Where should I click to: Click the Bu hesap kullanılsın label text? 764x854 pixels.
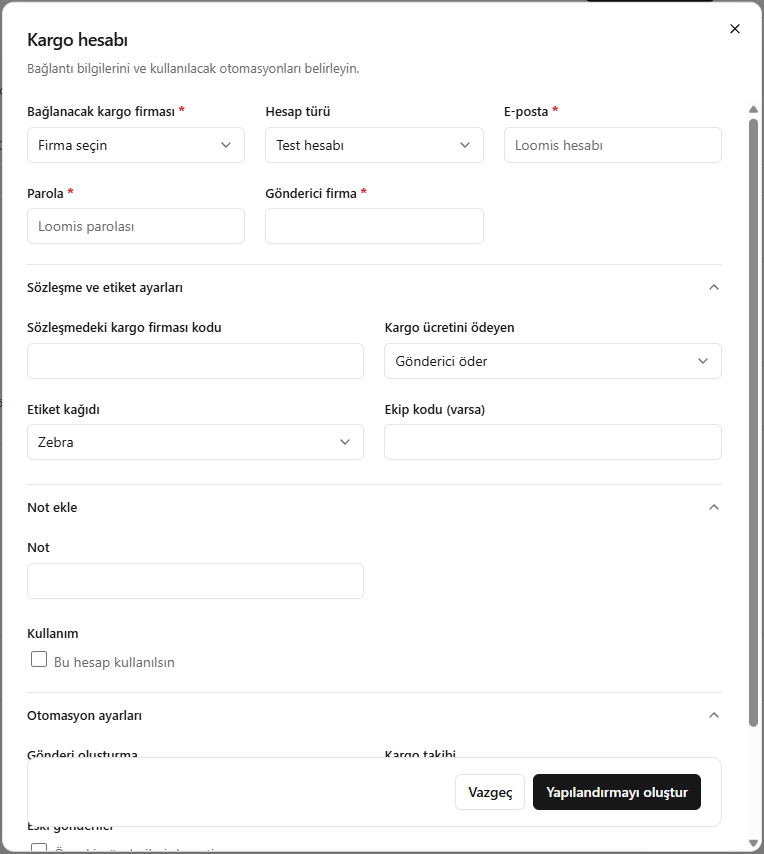point(114,662)
